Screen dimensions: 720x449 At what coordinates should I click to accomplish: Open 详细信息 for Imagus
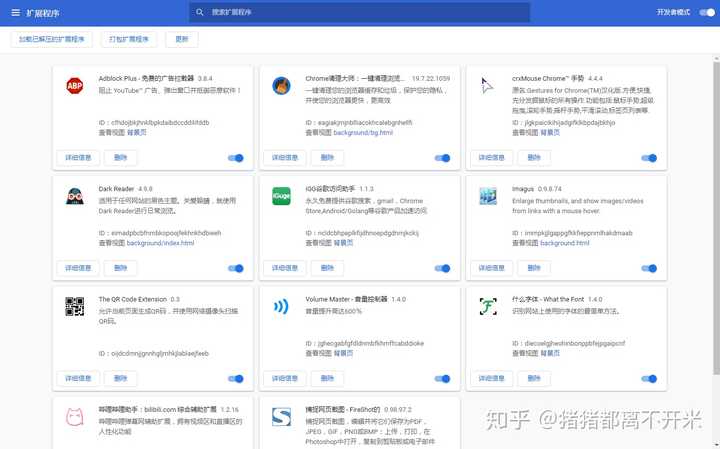tap(491, 268)
